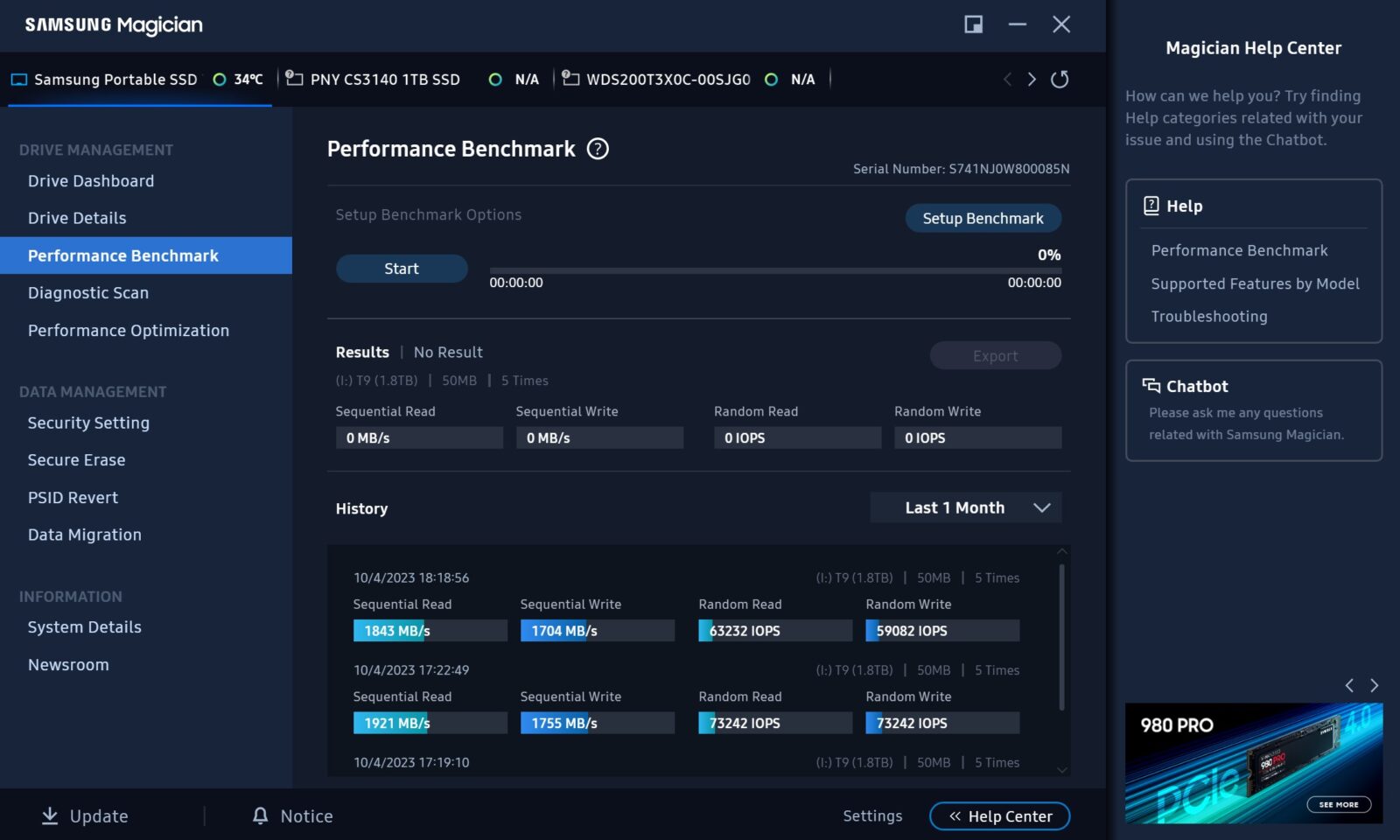The height and width of the screenshot is (840, 1400).
Task: Show next drives with right arrow
Action: 1032,80
